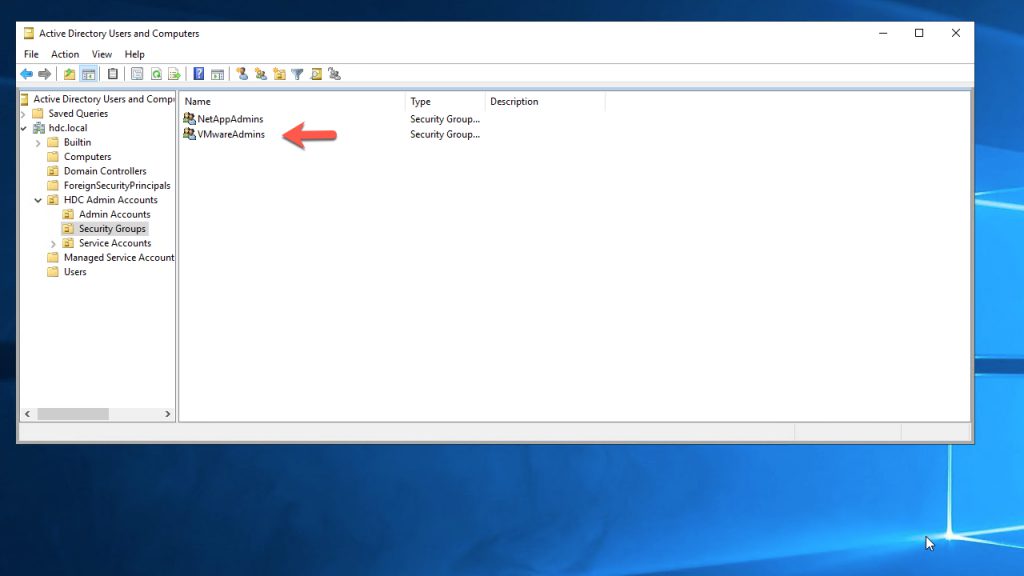Screen dimensions: 1024x576
Task: Click Add to group toolbar icon
Action: (335, 74)
